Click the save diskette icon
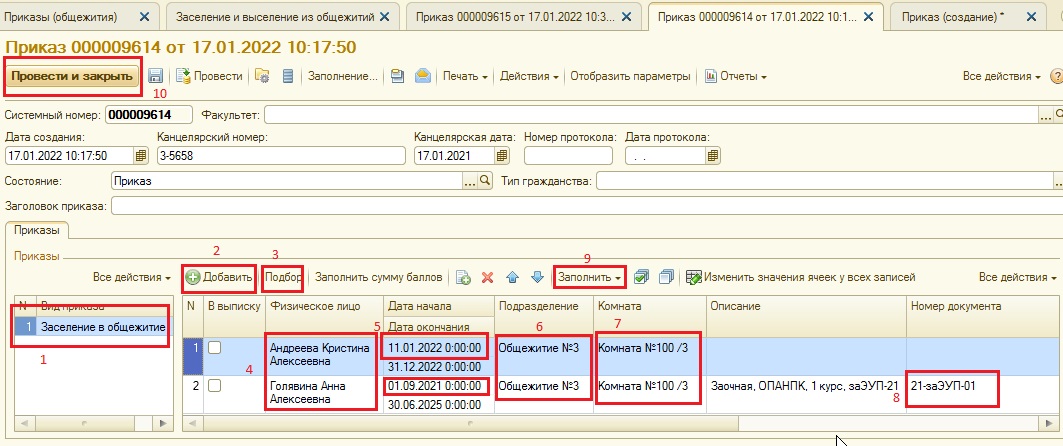The width and height of the screenshot is (1063, 446). pos(157,76)
